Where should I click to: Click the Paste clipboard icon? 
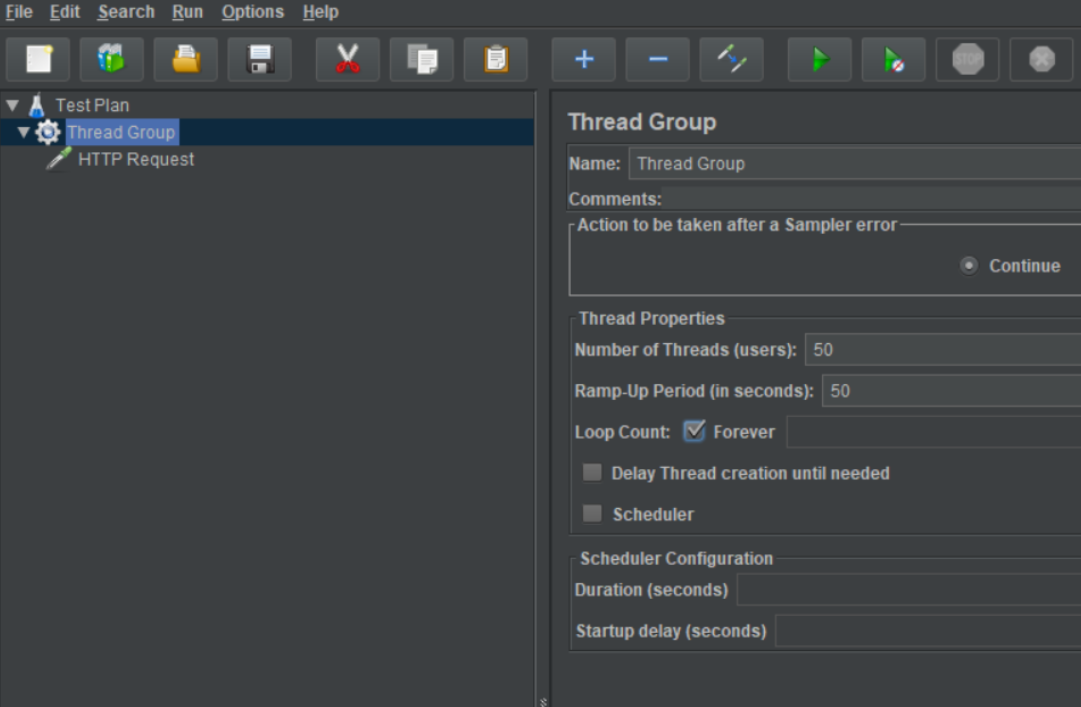pyautogui.click(x=496, y=60)
